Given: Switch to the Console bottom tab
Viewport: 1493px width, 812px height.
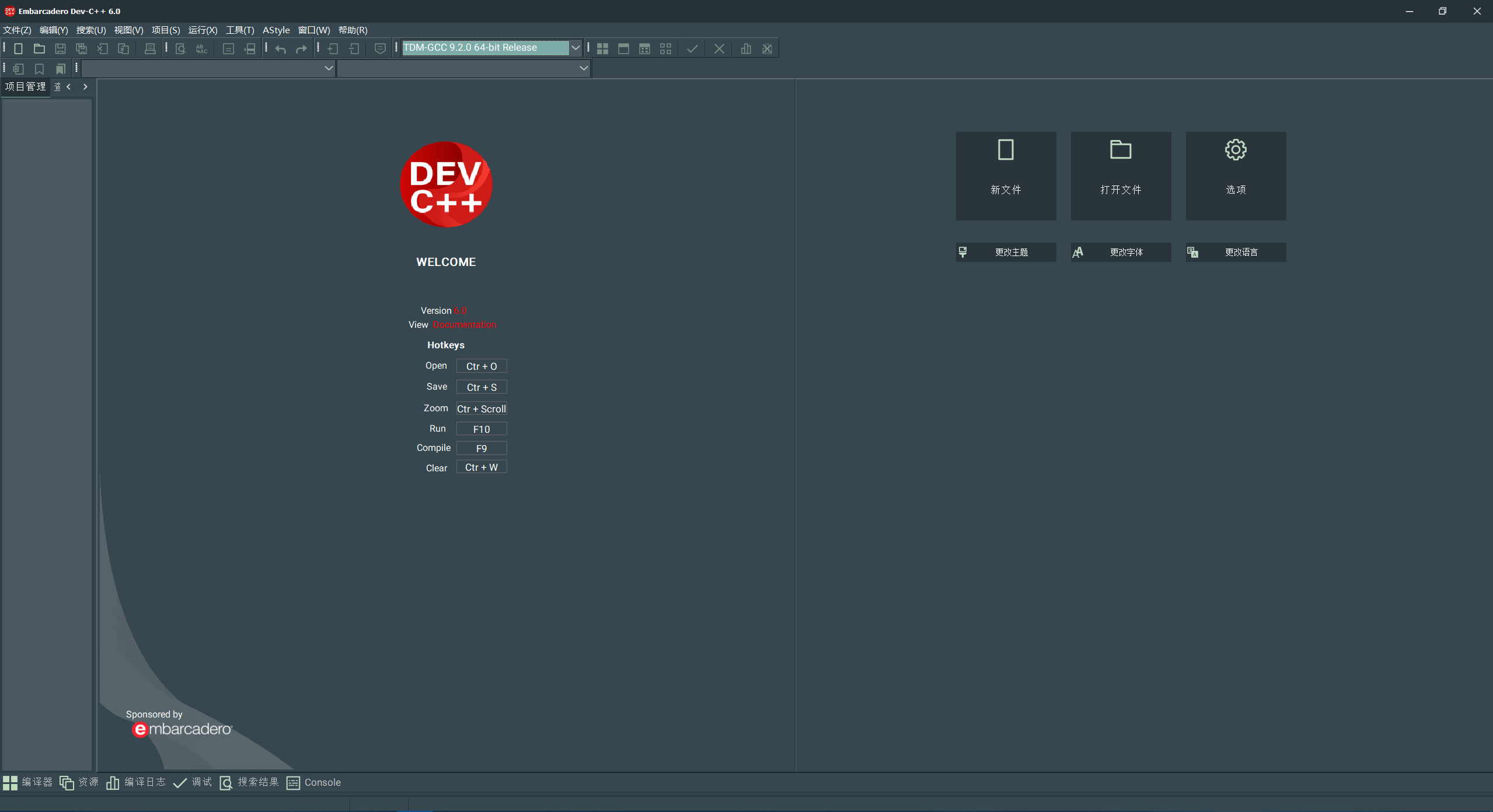Looking at the screenshot, I should click(x=313, y=783).
